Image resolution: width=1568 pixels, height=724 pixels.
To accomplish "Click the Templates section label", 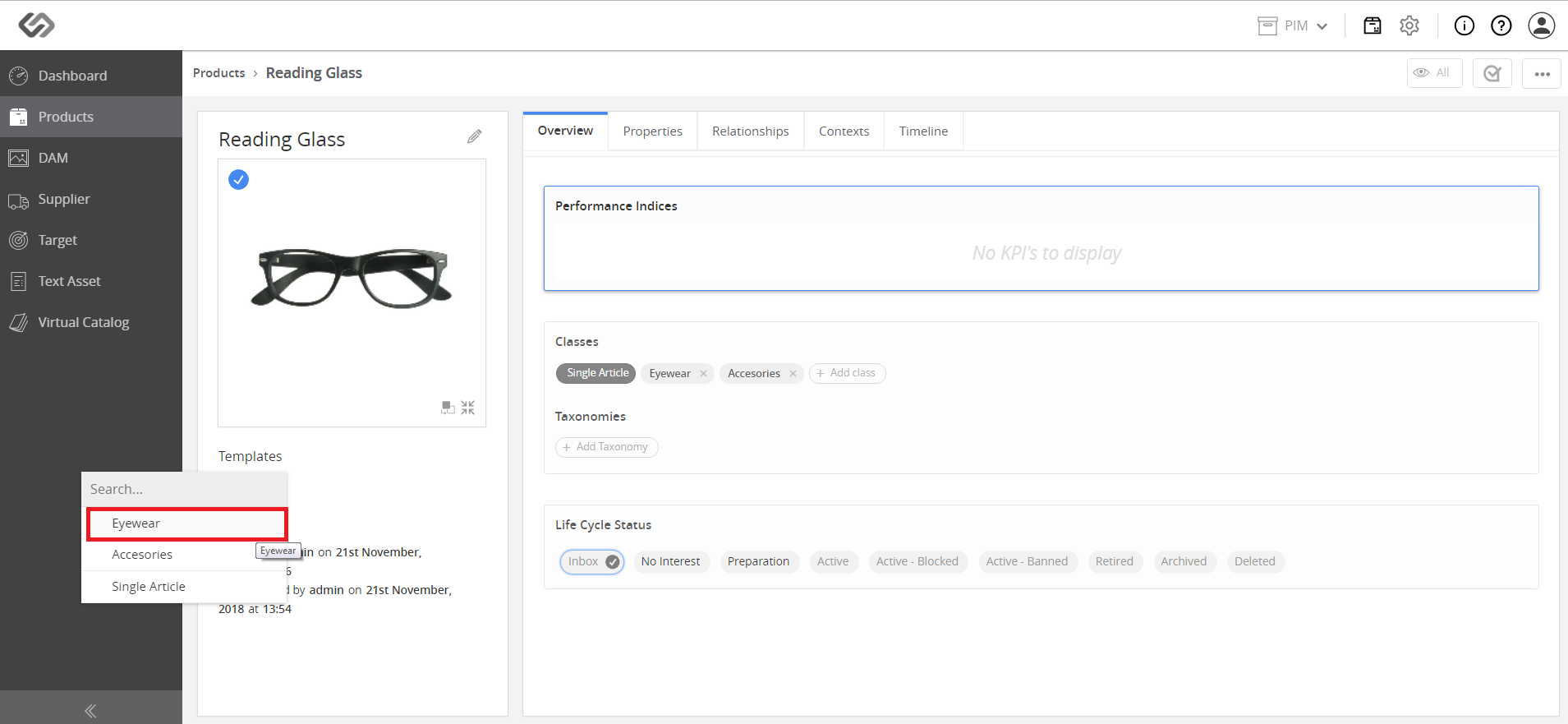I will 250,457.
